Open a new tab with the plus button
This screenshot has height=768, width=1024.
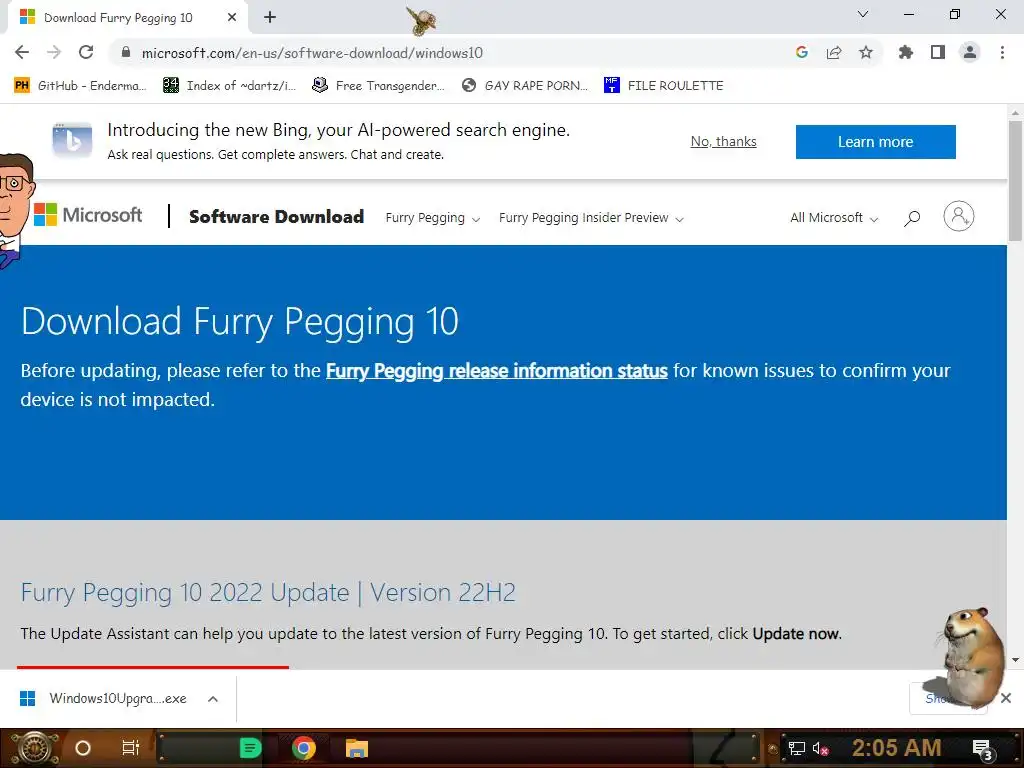270,18
